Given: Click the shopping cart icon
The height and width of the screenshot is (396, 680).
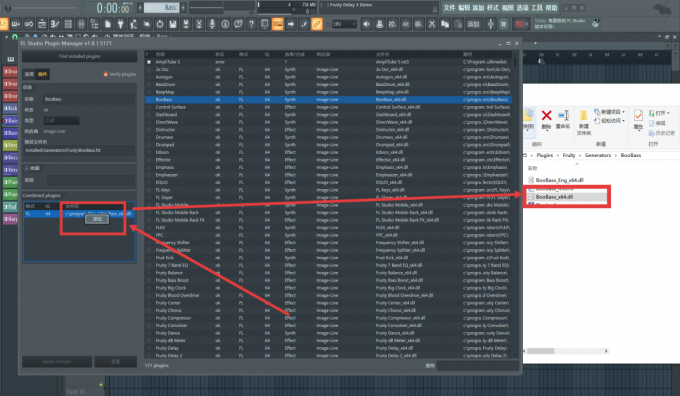Looking at the screenshot, I should click(503, 24).
